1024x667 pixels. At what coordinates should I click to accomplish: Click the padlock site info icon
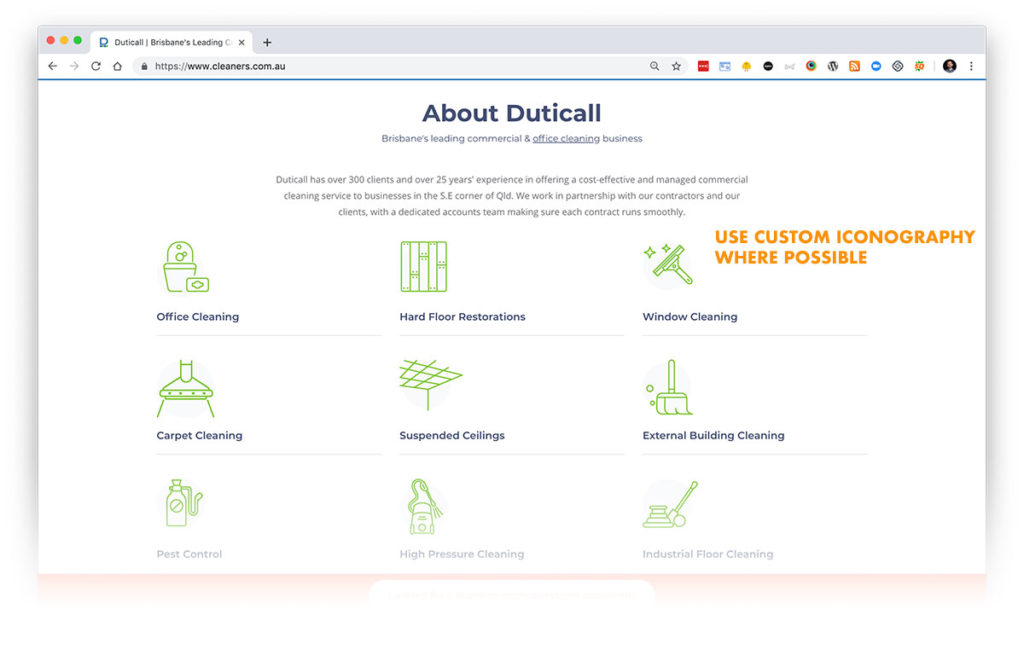point(144,66)
